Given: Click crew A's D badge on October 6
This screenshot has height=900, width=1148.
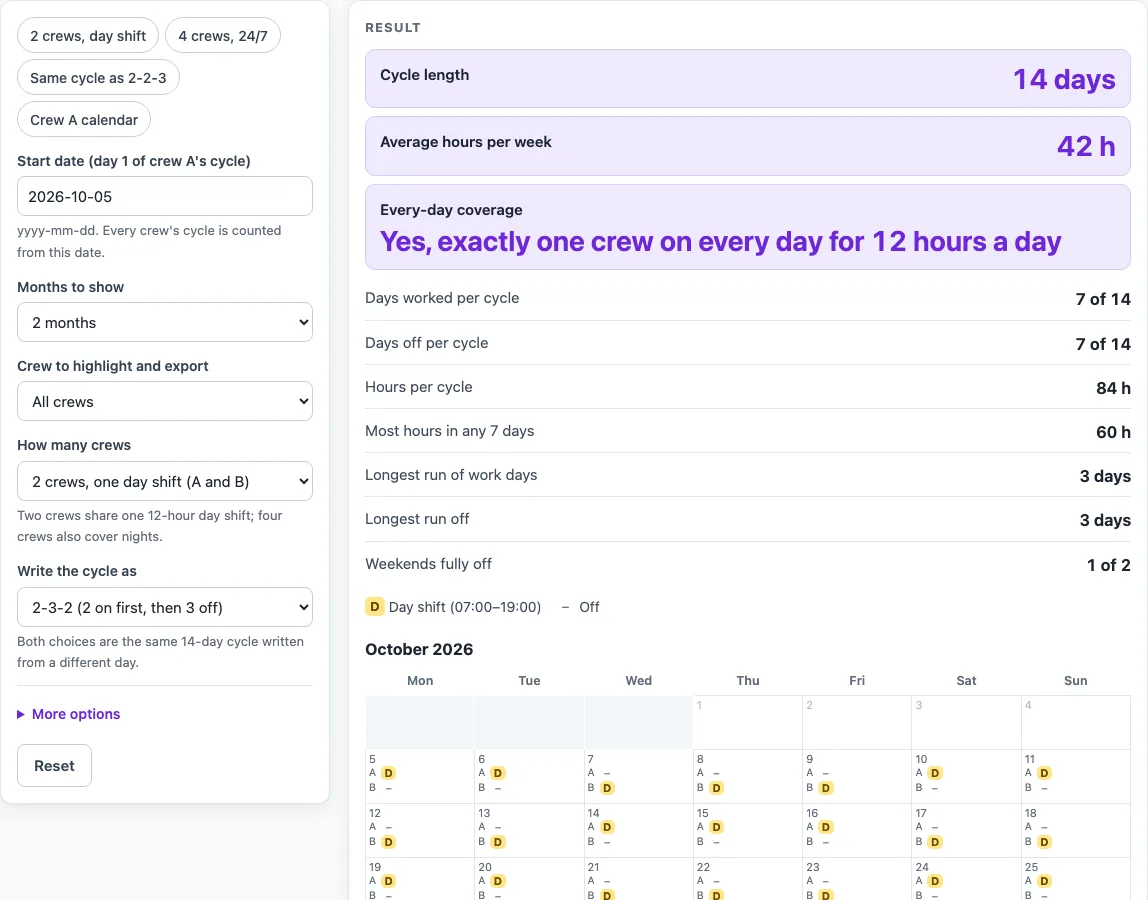Looking at the screenshot, I should (x=498, y=773).
